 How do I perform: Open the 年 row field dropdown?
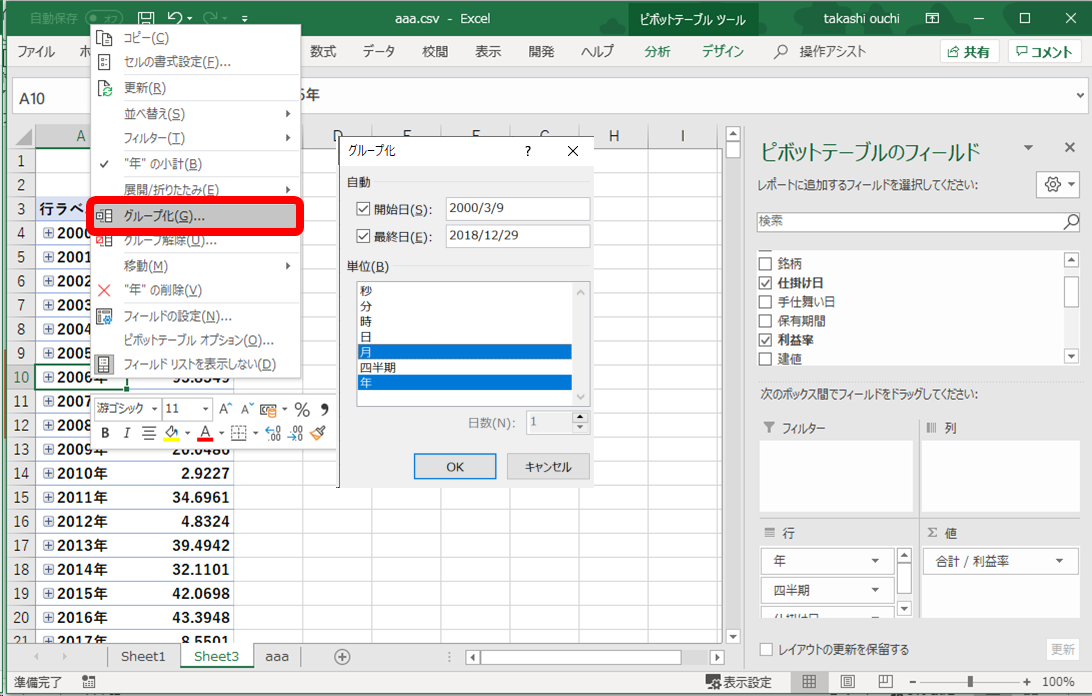pyautogui.click(x=875, y=561)
